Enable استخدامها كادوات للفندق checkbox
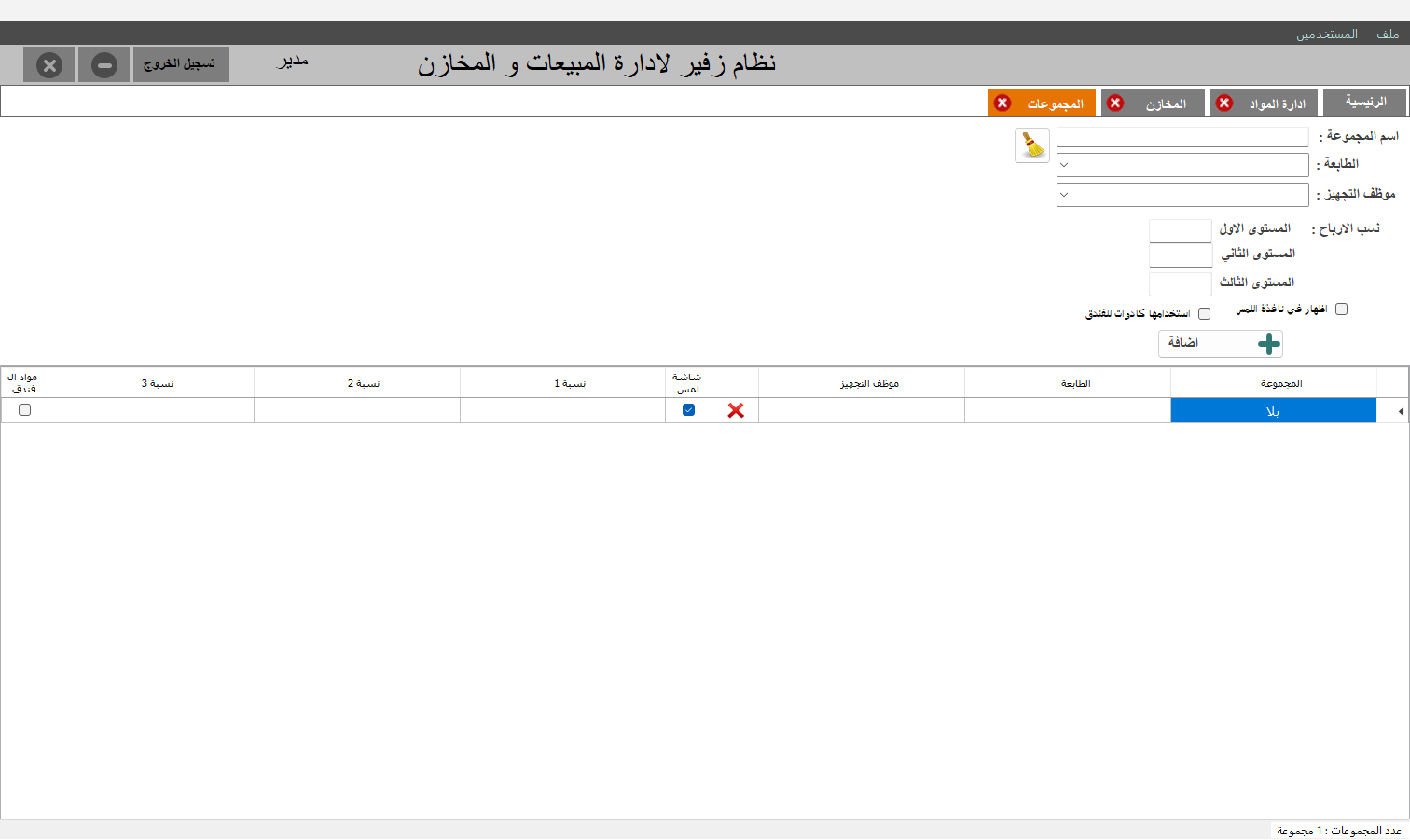 pyautogui.click(x=1204, y=314)
